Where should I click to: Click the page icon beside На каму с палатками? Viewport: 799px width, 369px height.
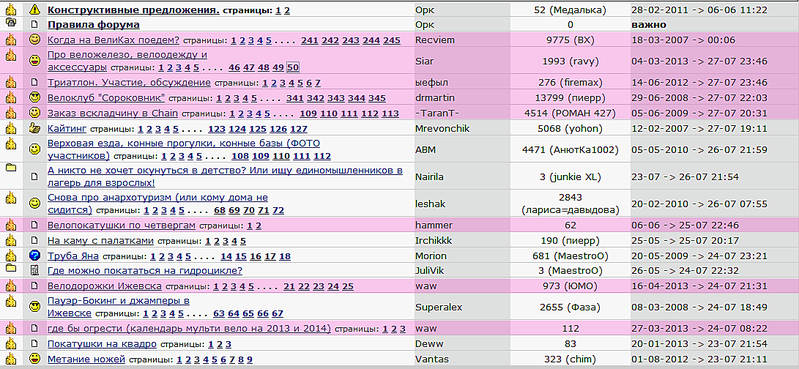[34, 240]
